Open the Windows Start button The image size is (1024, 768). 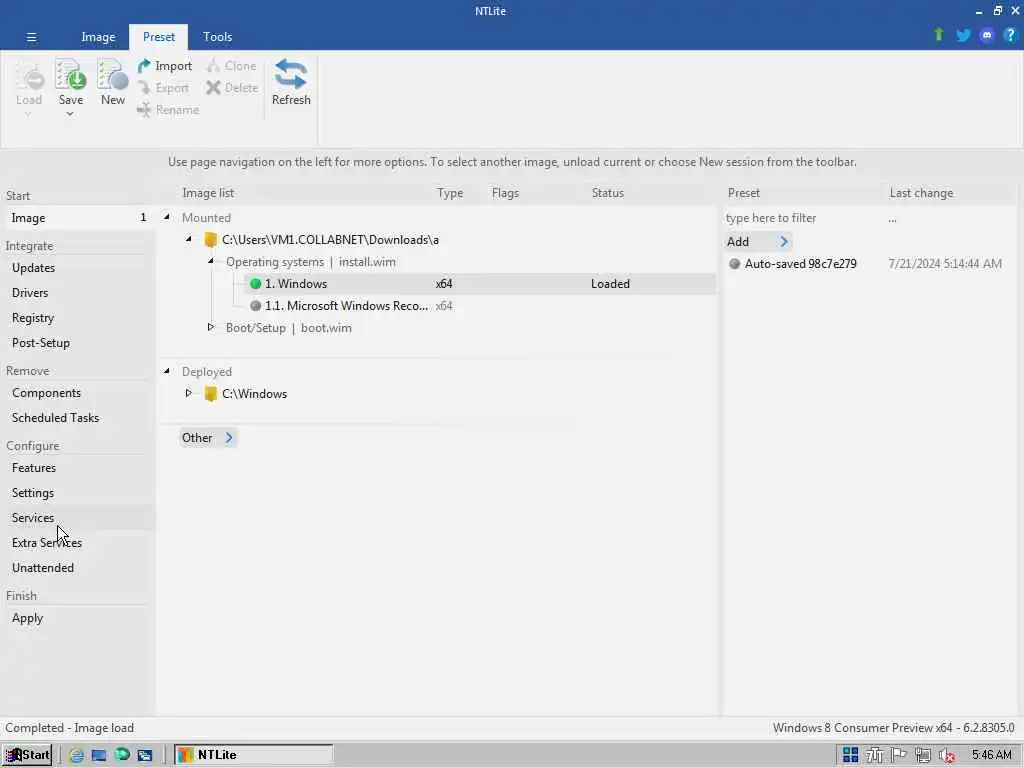click(x=27, y=755)
